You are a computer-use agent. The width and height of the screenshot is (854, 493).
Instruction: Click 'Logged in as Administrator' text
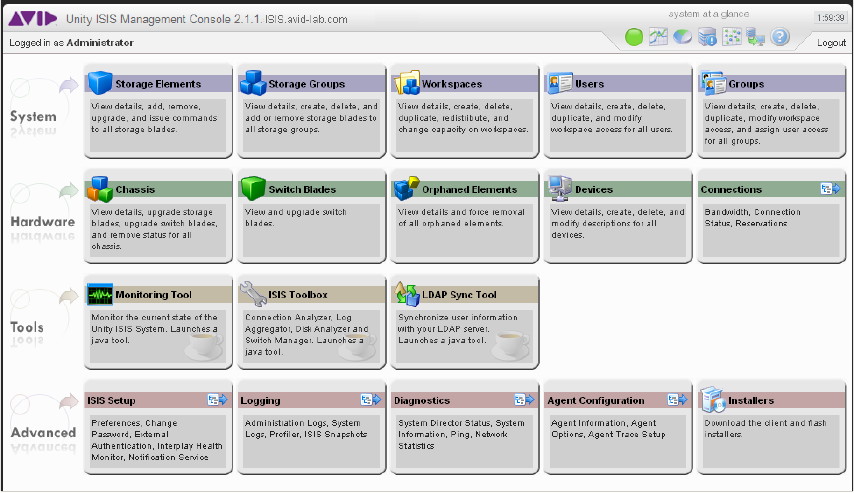pos(71,42)
